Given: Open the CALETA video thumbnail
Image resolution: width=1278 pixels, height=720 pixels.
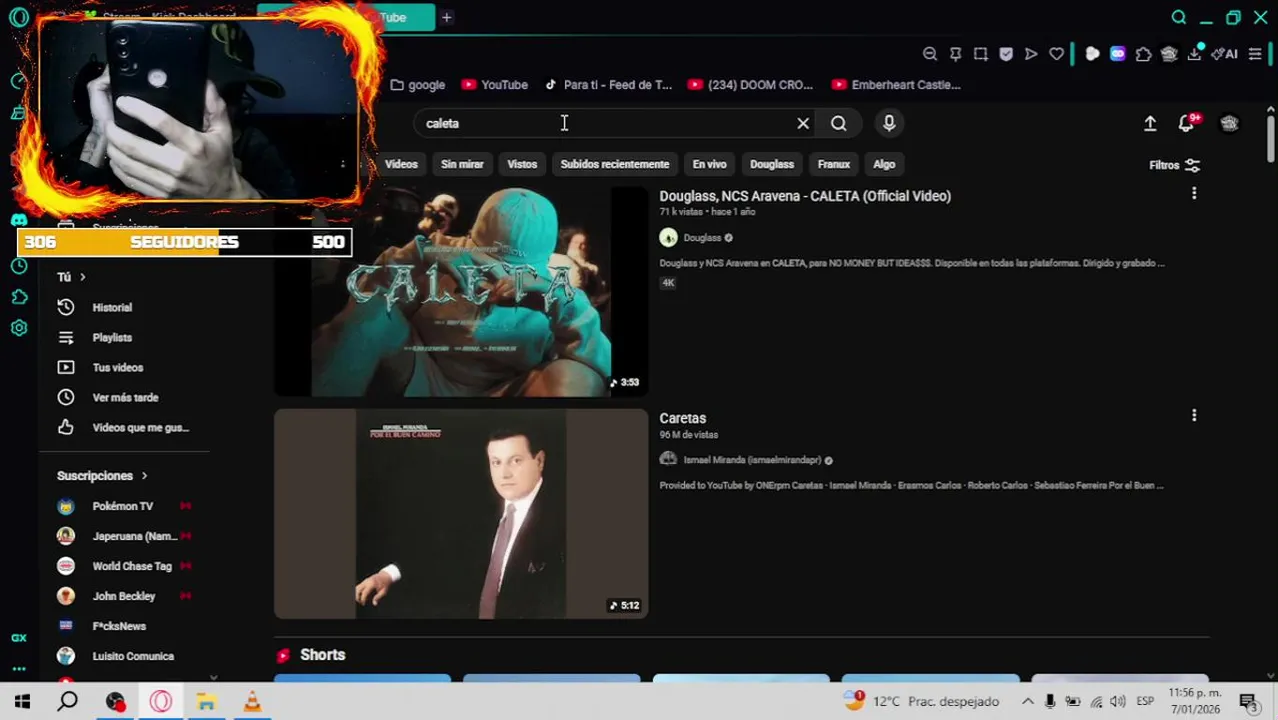Looking at the screenshot, I should click(461, 291).
